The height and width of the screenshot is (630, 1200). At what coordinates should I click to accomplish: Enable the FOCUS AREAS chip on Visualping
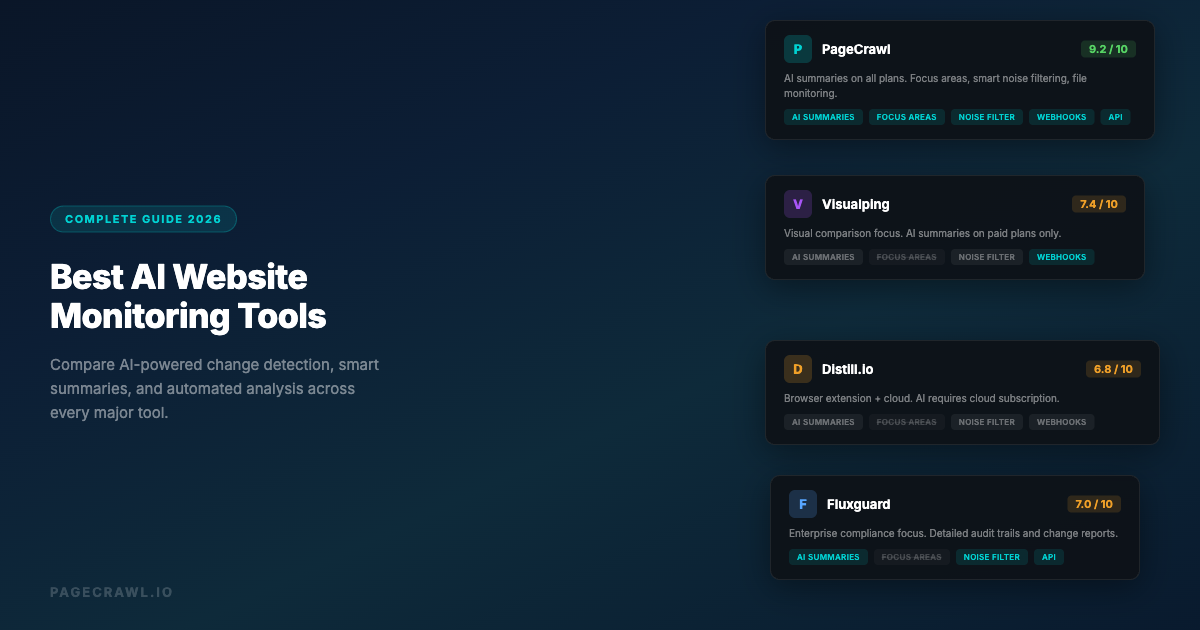pyautogui.click(x=906, y=256)
